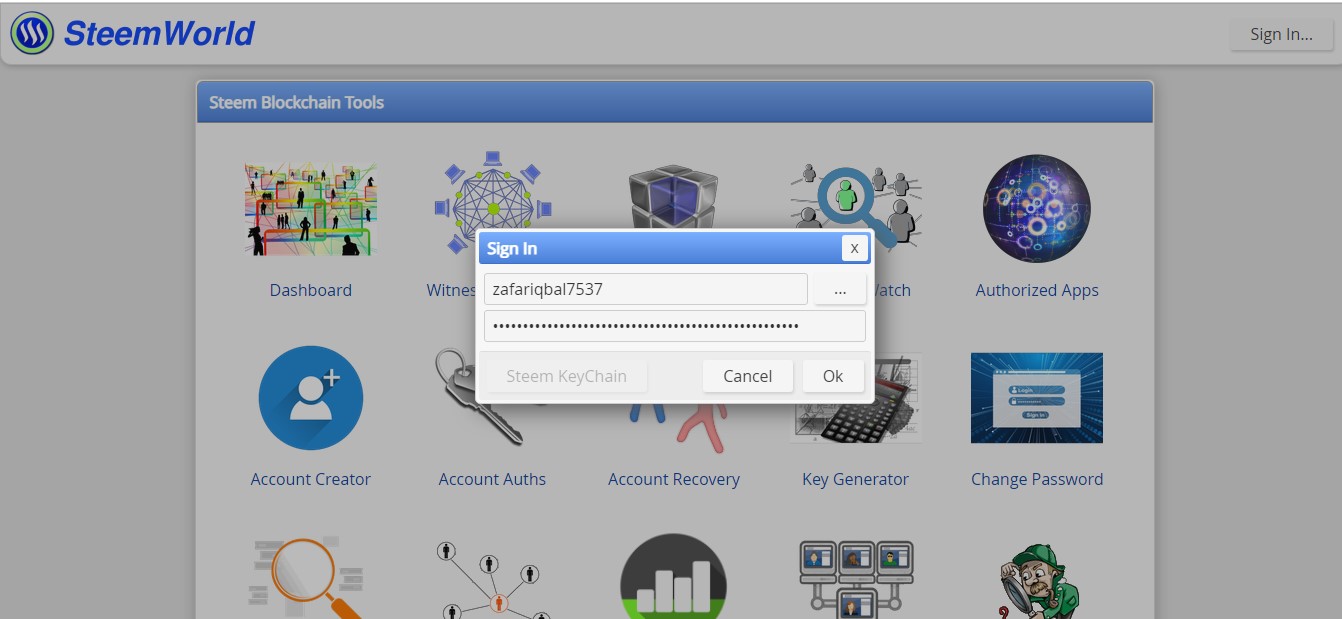Open the Change Password login image
Image resolution: width=1342 pixels, height=619 pixels.
[1036, 398]
